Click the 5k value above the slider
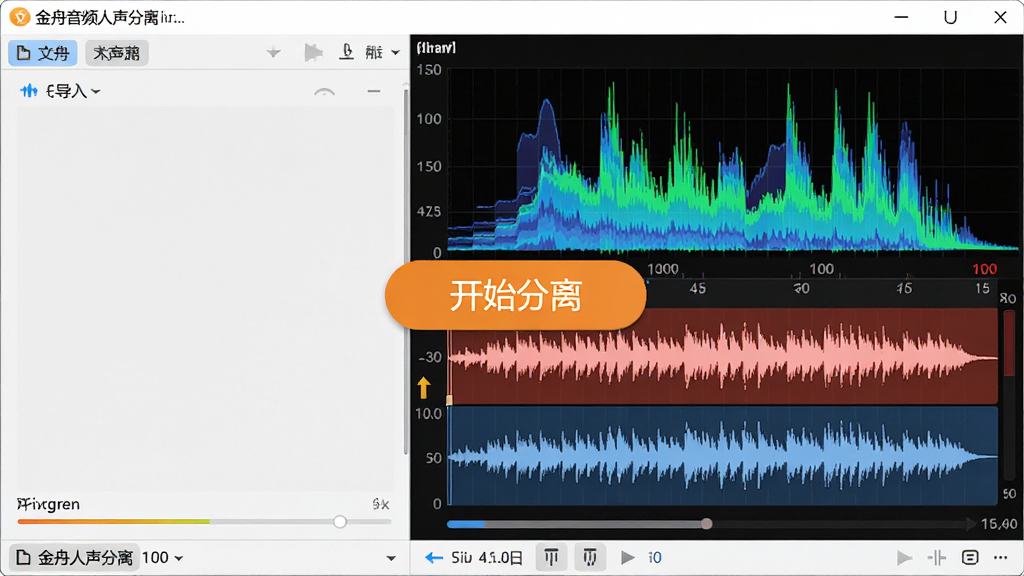The height and width of the screenshot is (576, 1024). (381, 504)
